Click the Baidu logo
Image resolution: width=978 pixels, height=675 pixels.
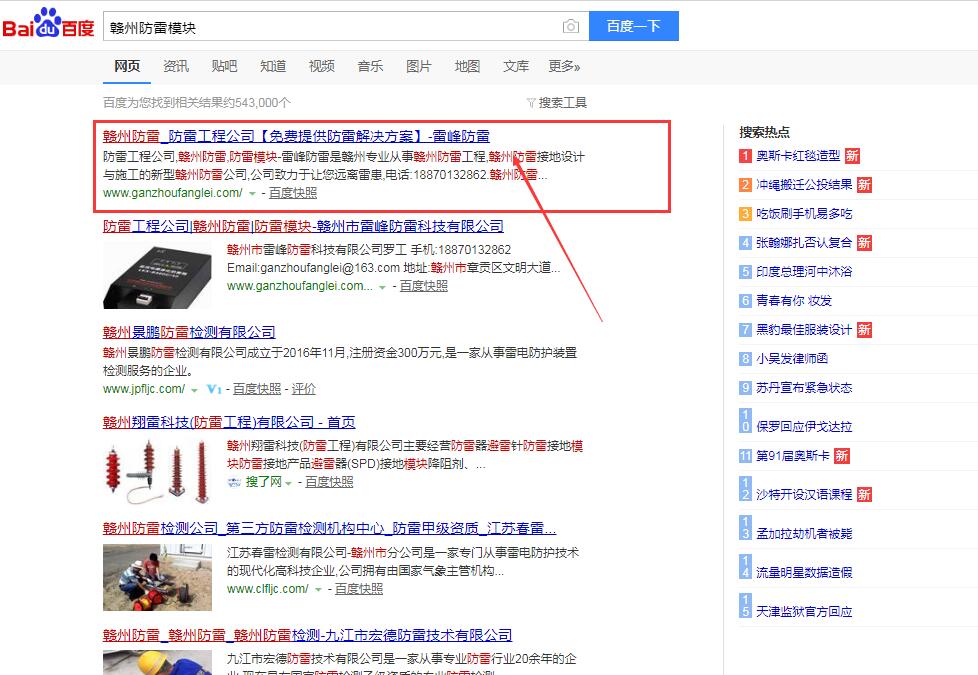point(48,25)
